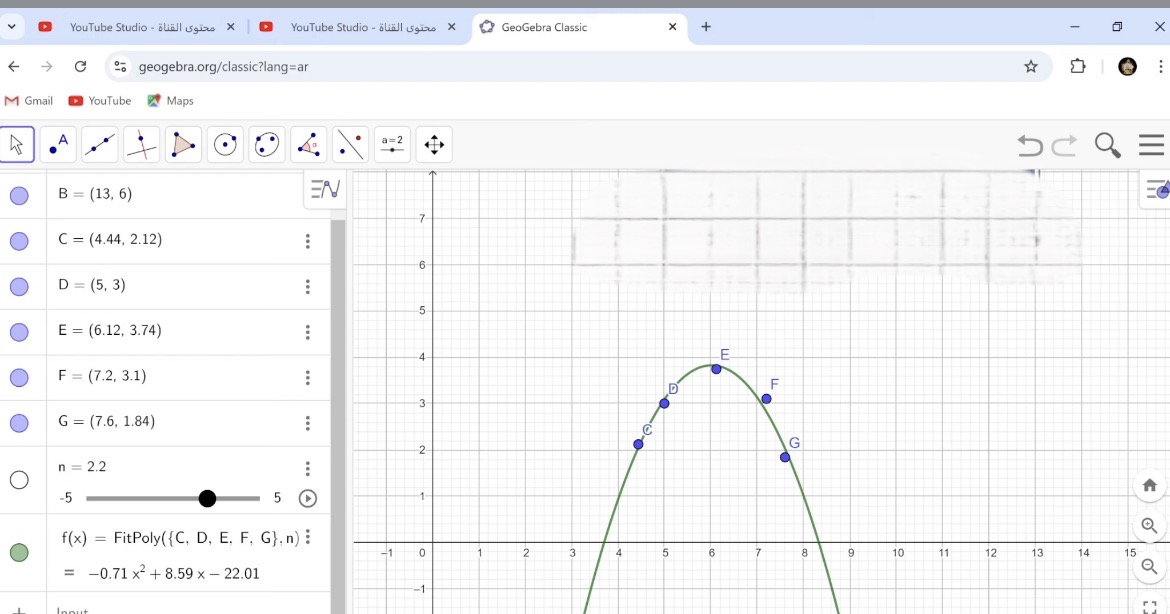
Task: Toggle visibility of point C
Action: tap(19, 241)
